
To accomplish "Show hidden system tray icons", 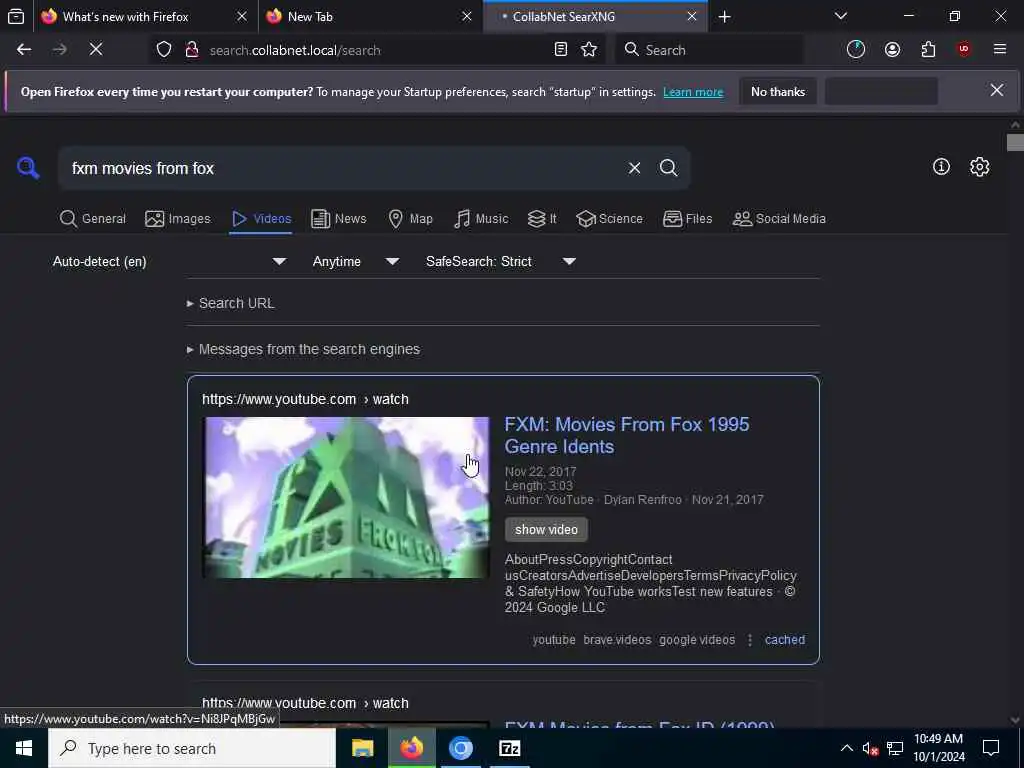I will (x=846, y=748).
